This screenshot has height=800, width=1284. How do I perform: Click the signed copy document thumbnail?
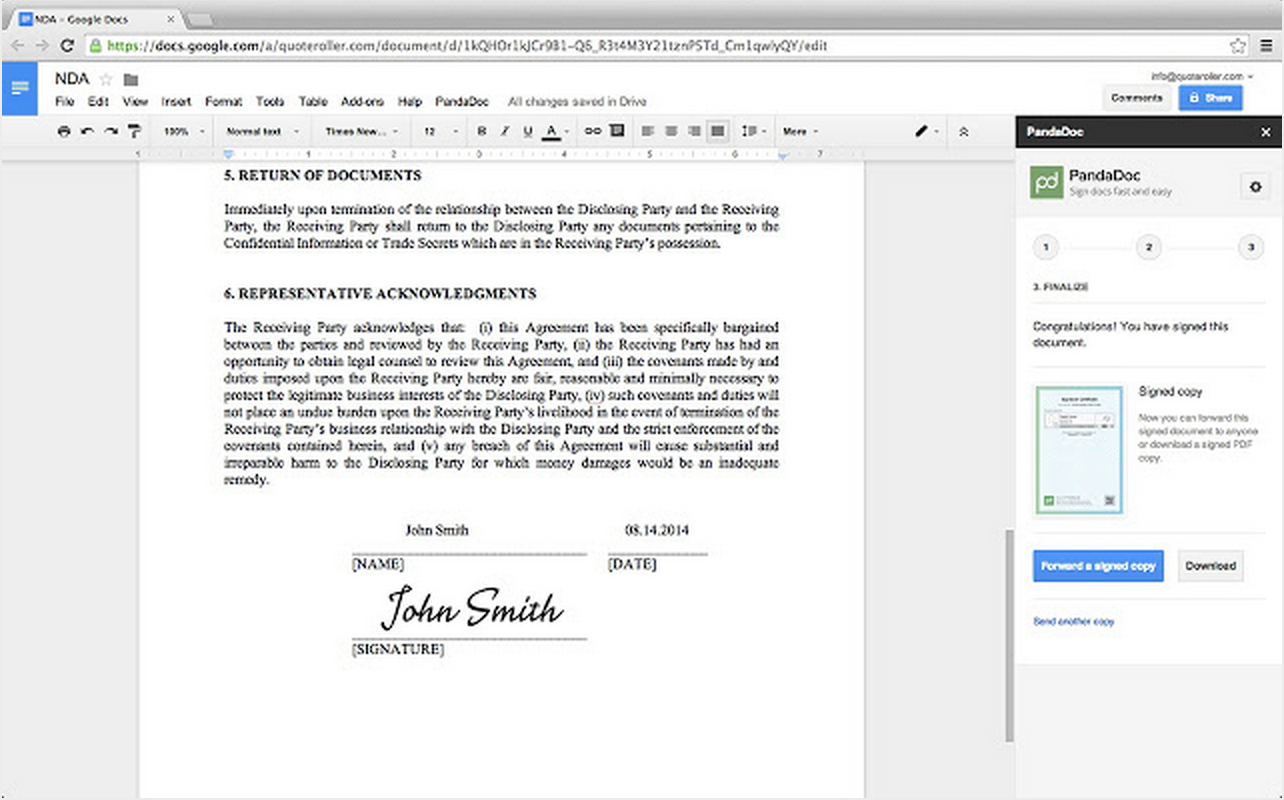(1079, 450)
